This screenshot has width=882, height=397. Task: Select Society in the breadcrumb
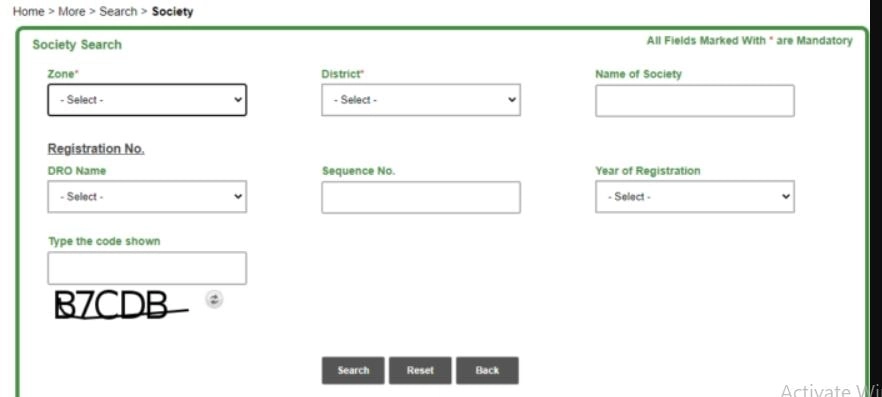[x=172, y=11]
